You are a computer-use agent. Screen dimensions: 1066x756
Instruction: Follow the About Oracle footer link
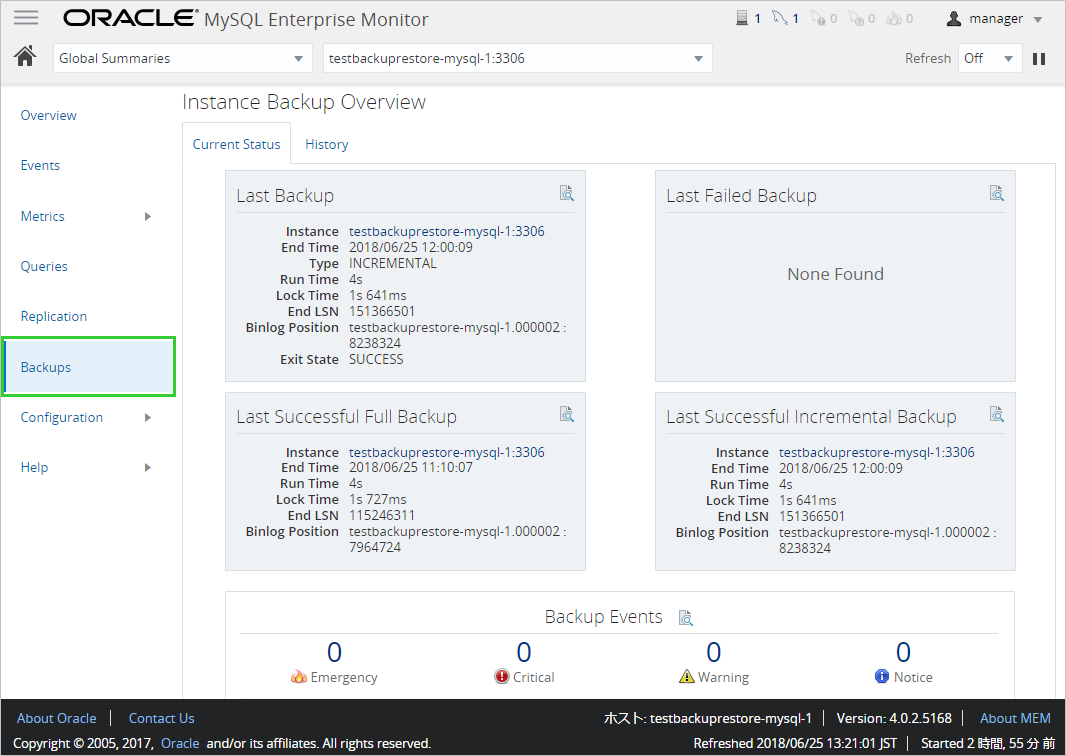pos(56,718)
